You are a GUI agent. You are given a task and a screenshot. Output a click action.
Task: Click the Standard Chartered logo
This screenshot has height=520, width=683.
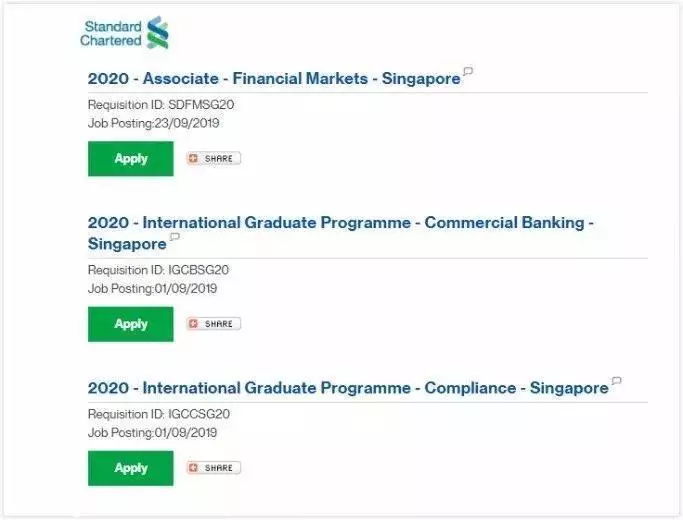click(x=124, y=33)
